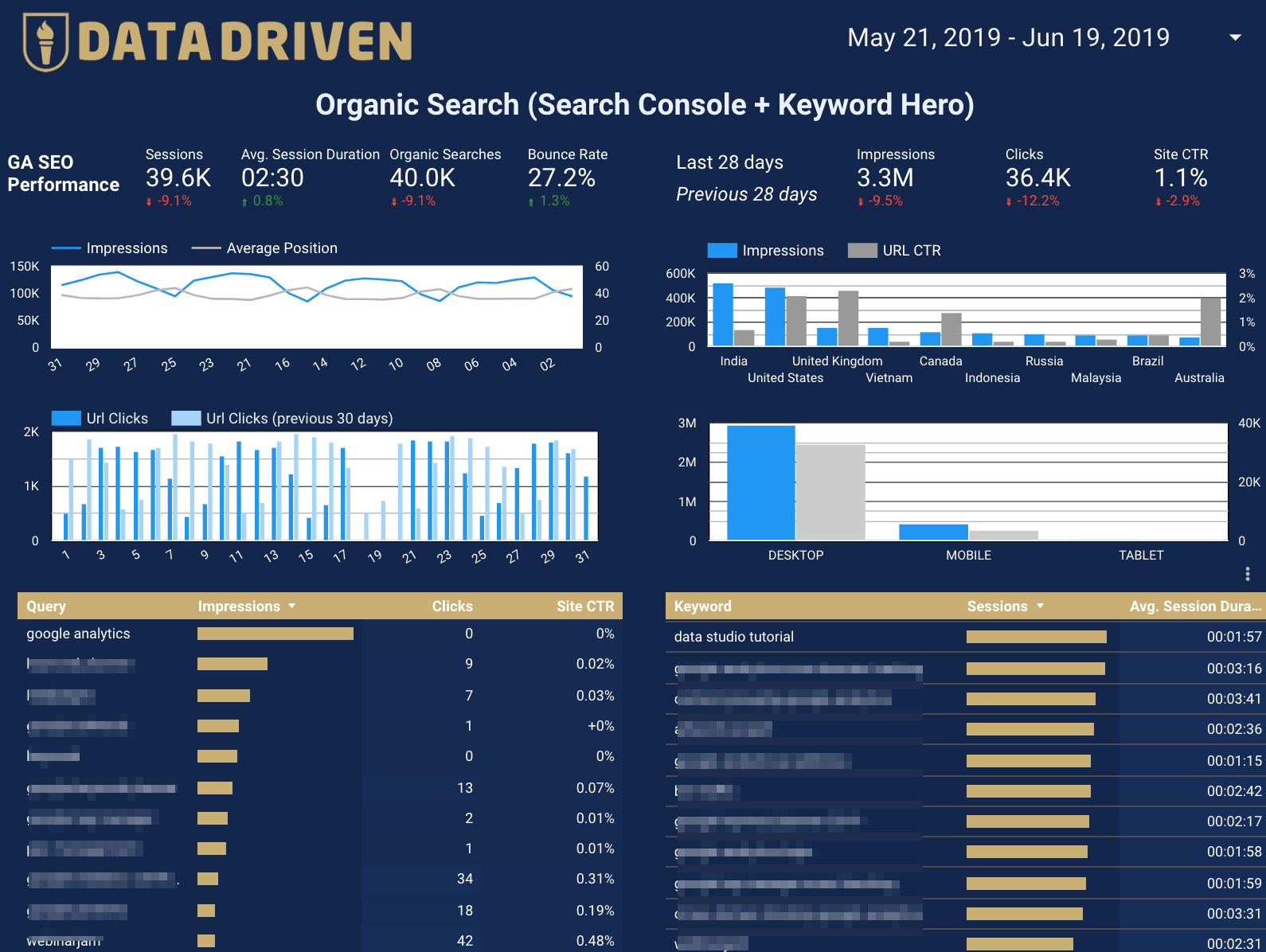Click the MOBILE blue impressions bar
The height and width of the screenshot is (952, 1266).
(x=933, y=532)
